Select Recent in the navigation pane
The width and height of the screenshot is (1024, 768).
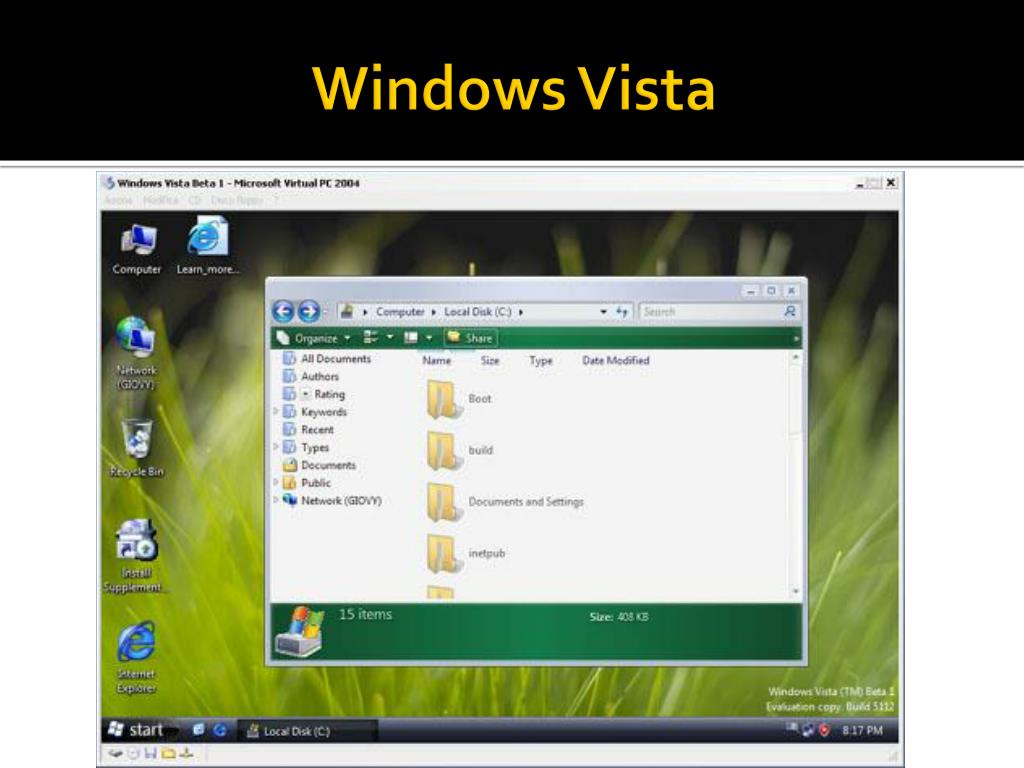tap(317, 430)
